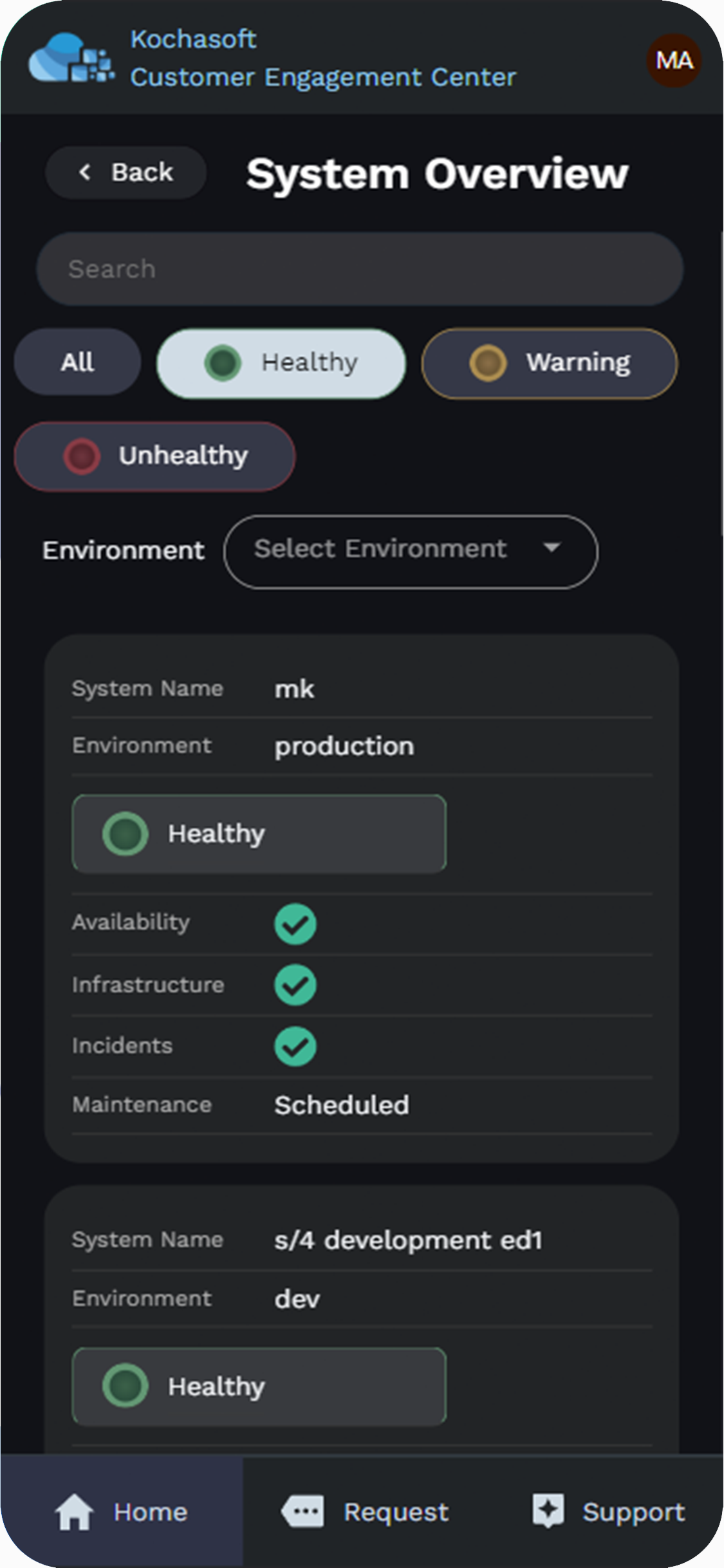
Task: Toggle the Warning status filter
Action: [x=549, y=363]
